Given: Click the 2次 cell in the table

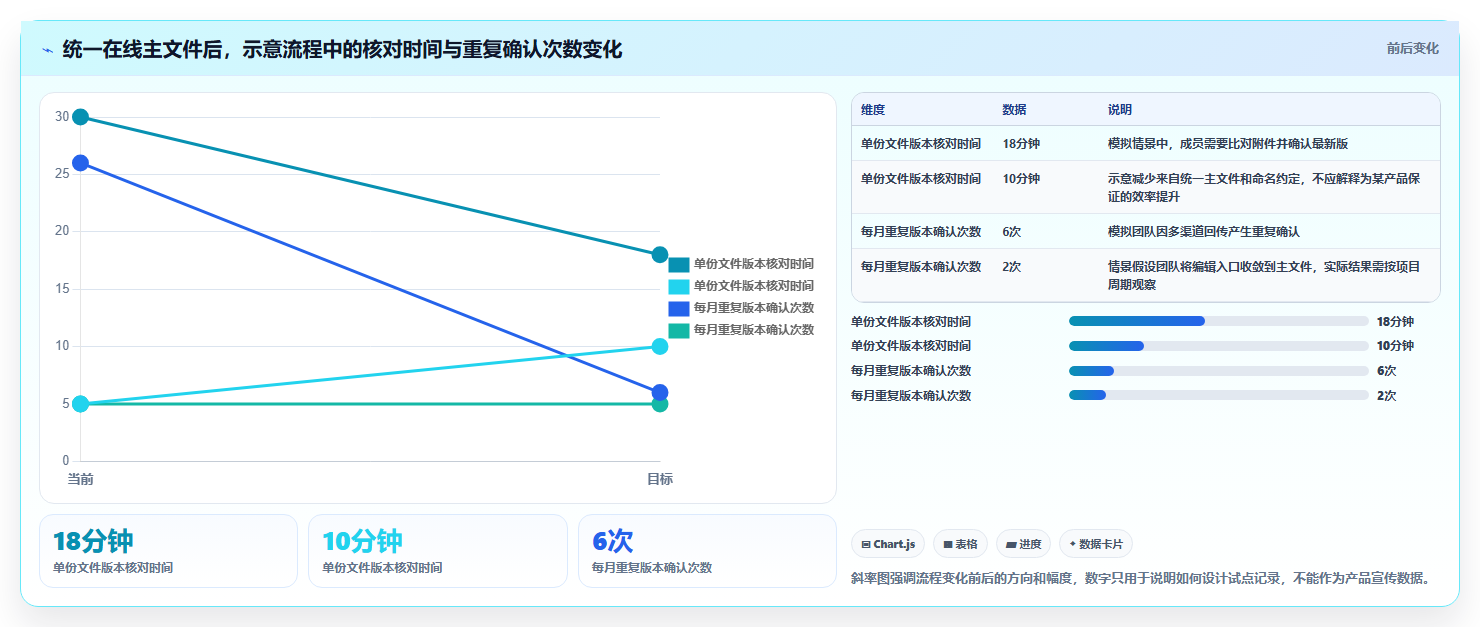Looking at the screenshot, I should pyautogui.click(x=1012, y=266).
